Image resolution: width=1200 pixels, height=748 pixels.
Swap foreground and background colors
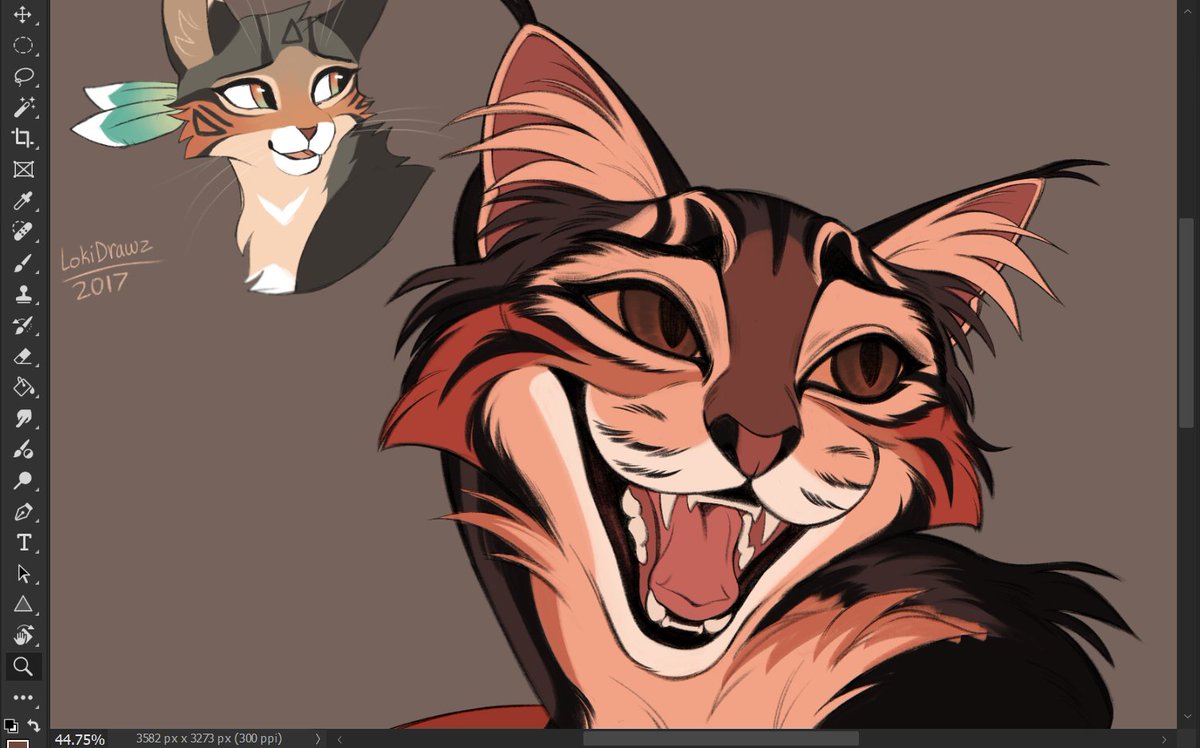(x=34, y=725)
